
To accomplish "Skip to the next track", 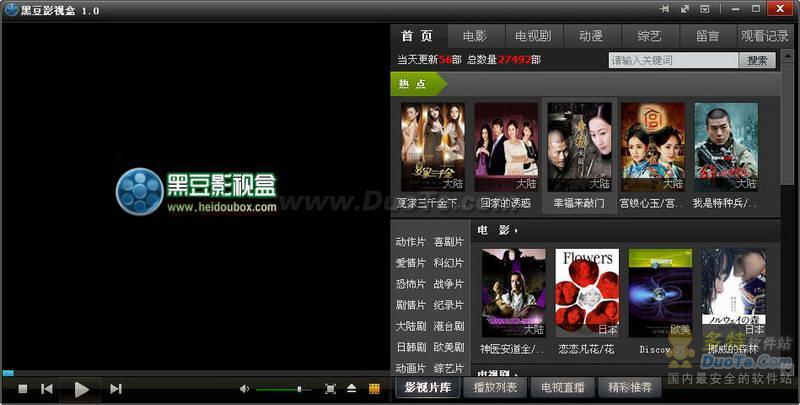I will coord(116,388).
